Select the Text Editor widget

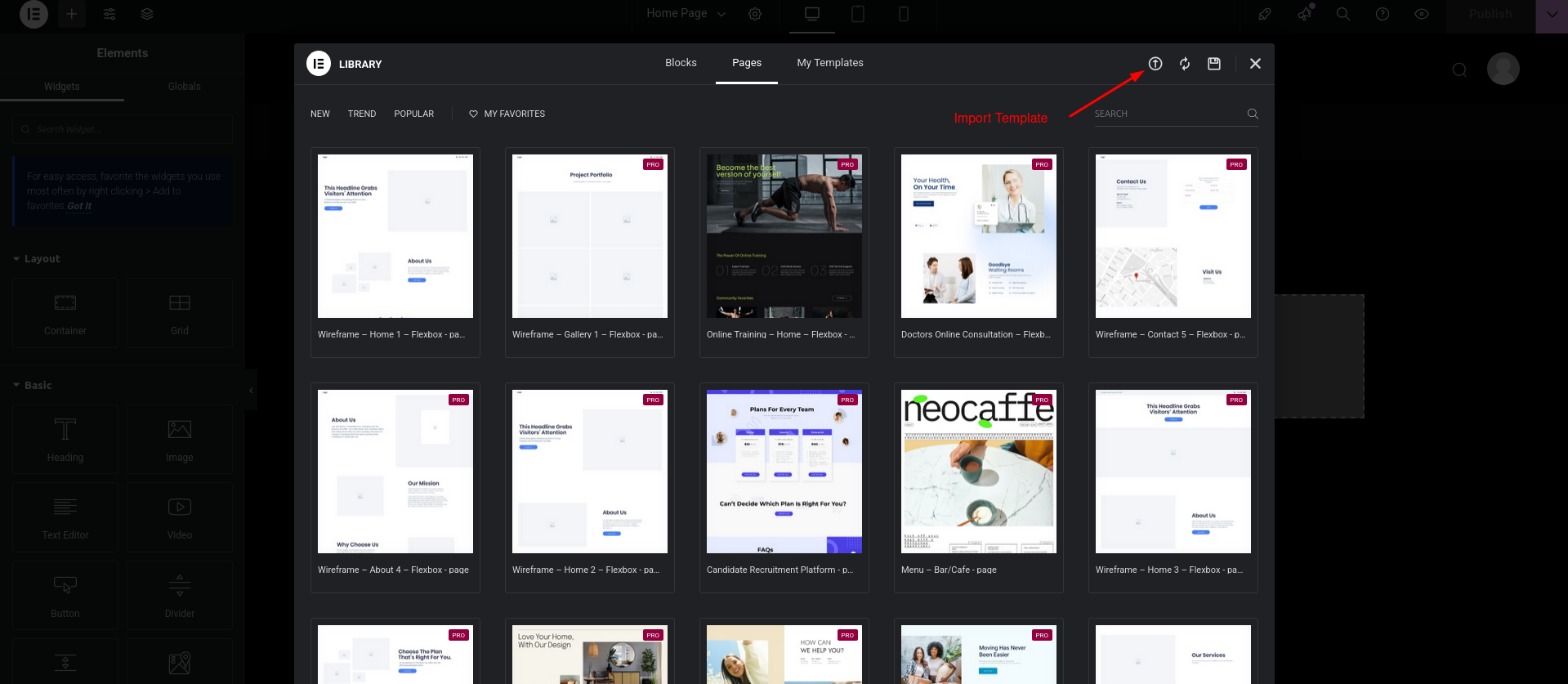(65, 517)
